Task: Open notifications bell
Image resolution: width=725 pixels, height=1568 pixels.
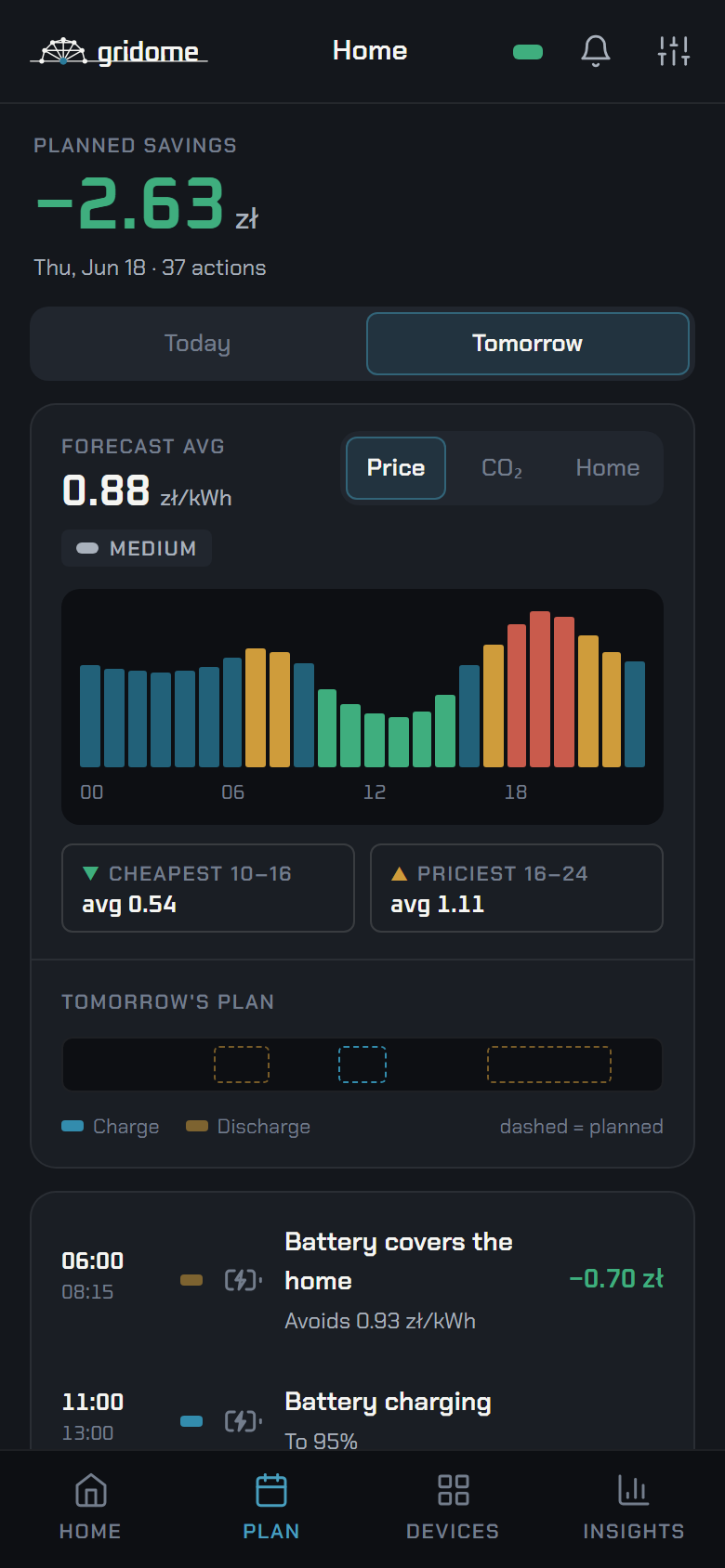Action: pyautogui.click(x=596, y=51)
